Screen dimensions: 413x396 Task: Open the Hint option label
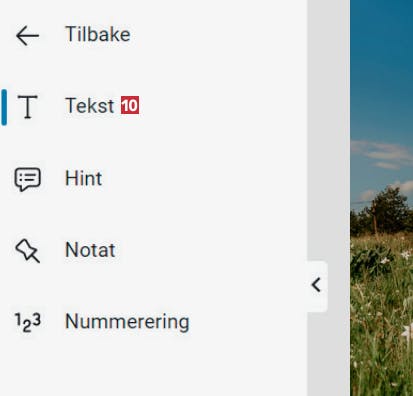pos(83,178)
